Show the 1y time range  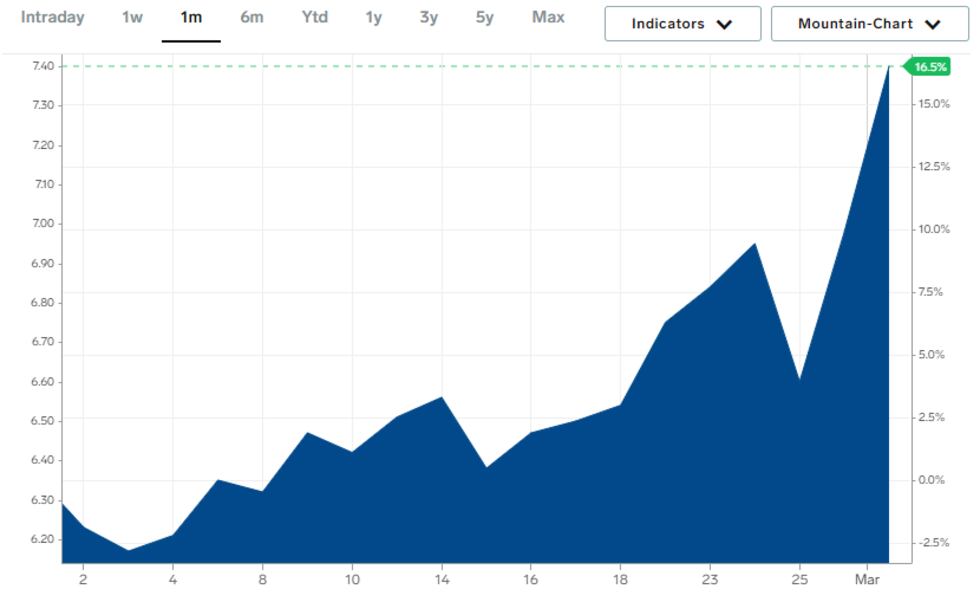pos(374,18)
